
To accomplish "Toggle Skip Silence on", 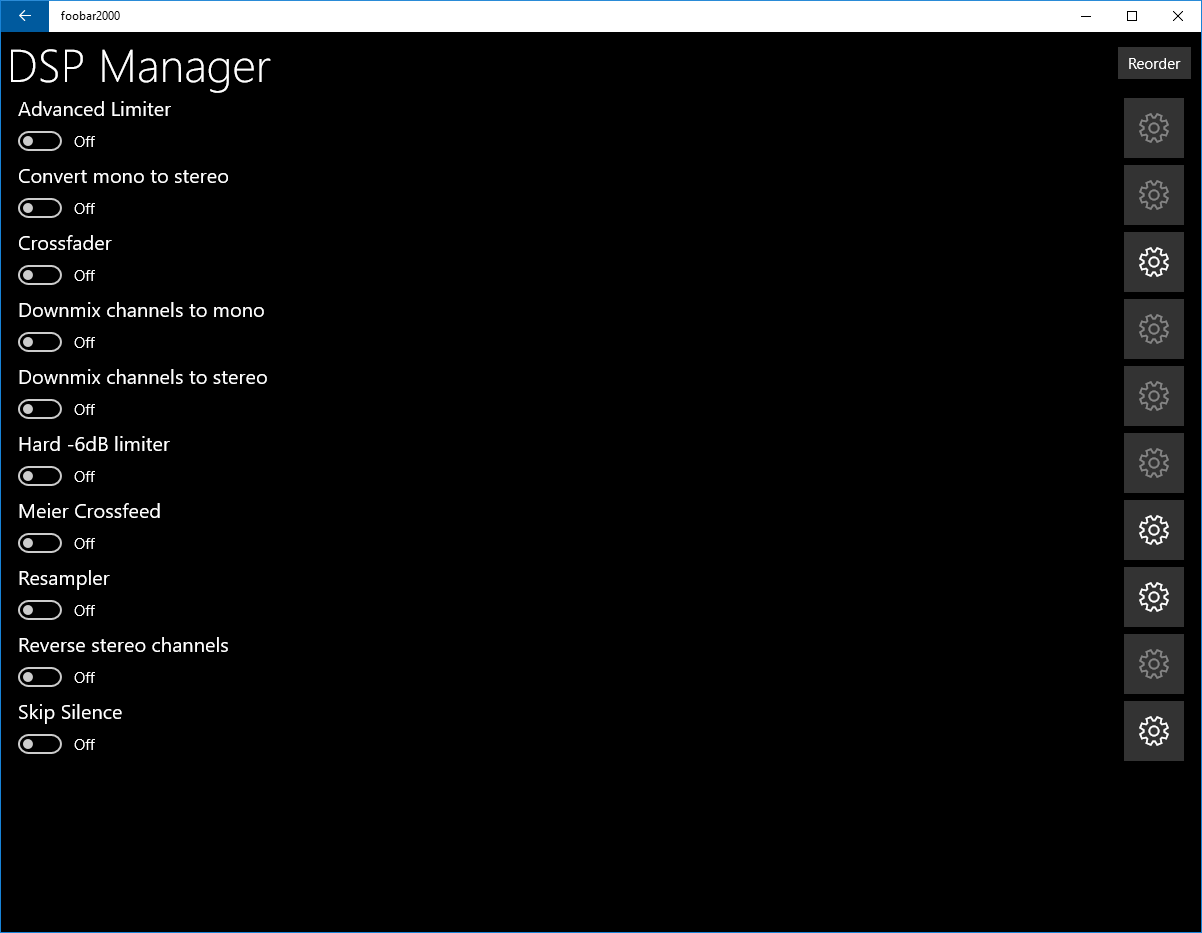I will click(x=40, y=743).
